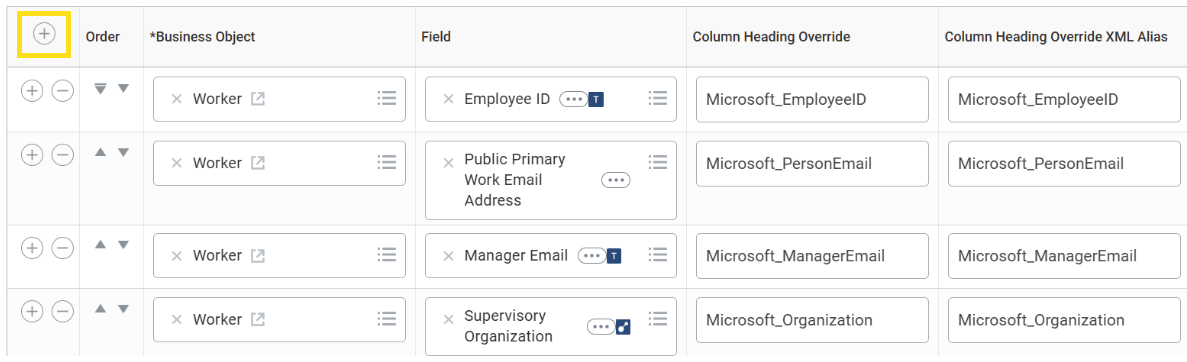Clear Worker in the Manager Email row
Image resolution: width=1187 pixels, height=362 pixels.
(x=176, y=256)
